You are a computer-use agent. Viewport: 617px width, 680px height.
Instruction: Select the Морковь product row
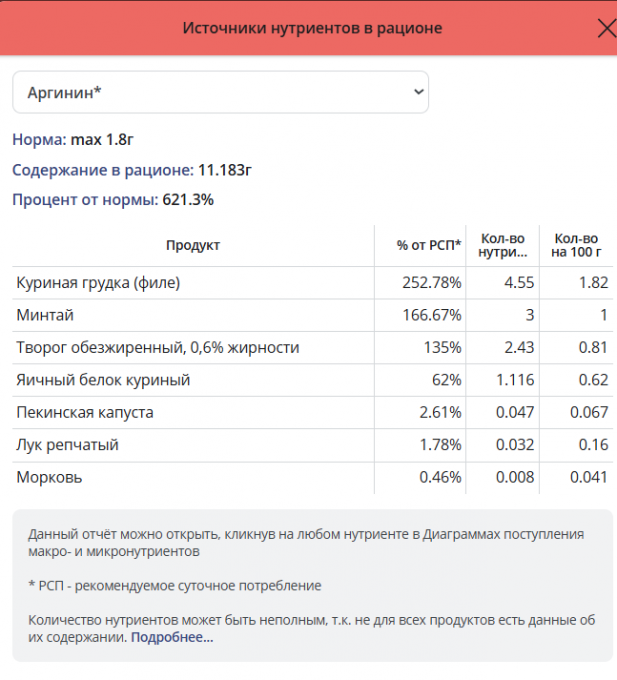tap(50, 477)
